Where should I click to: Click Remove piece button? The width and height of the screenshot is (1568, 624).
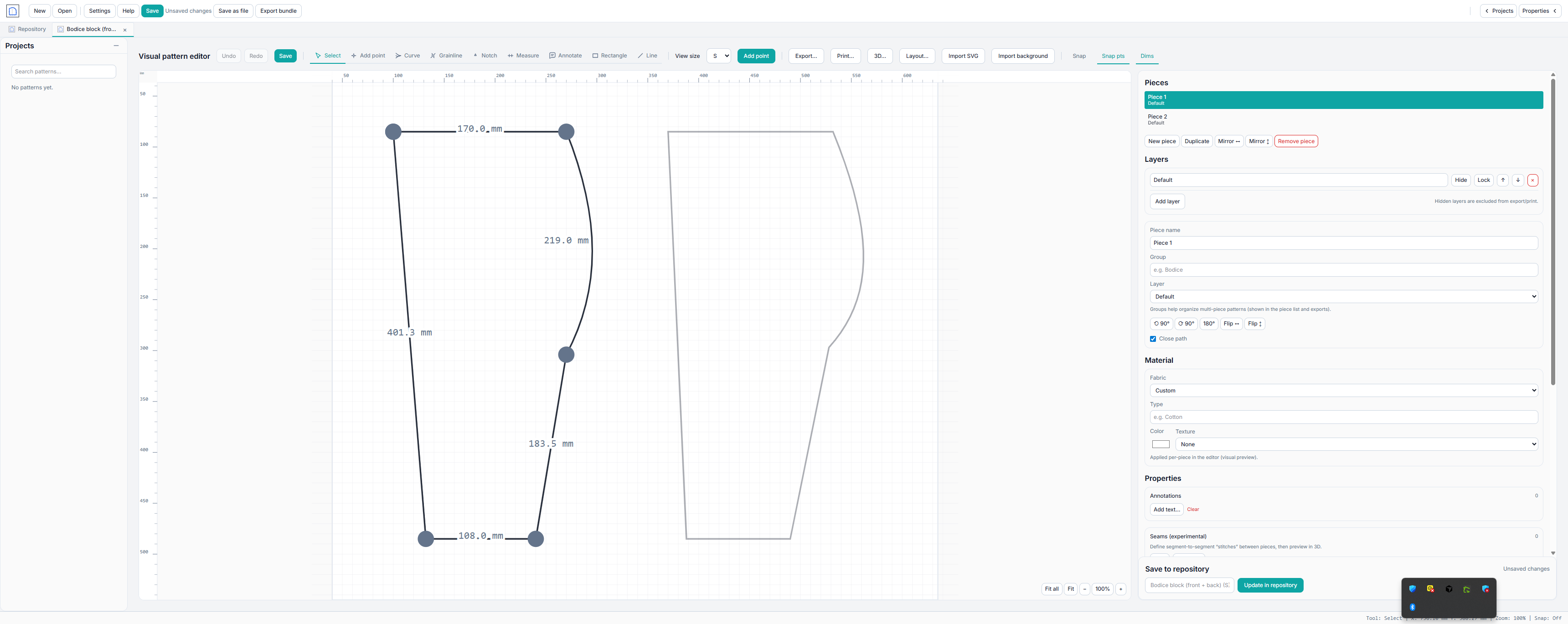point(1296,141)
